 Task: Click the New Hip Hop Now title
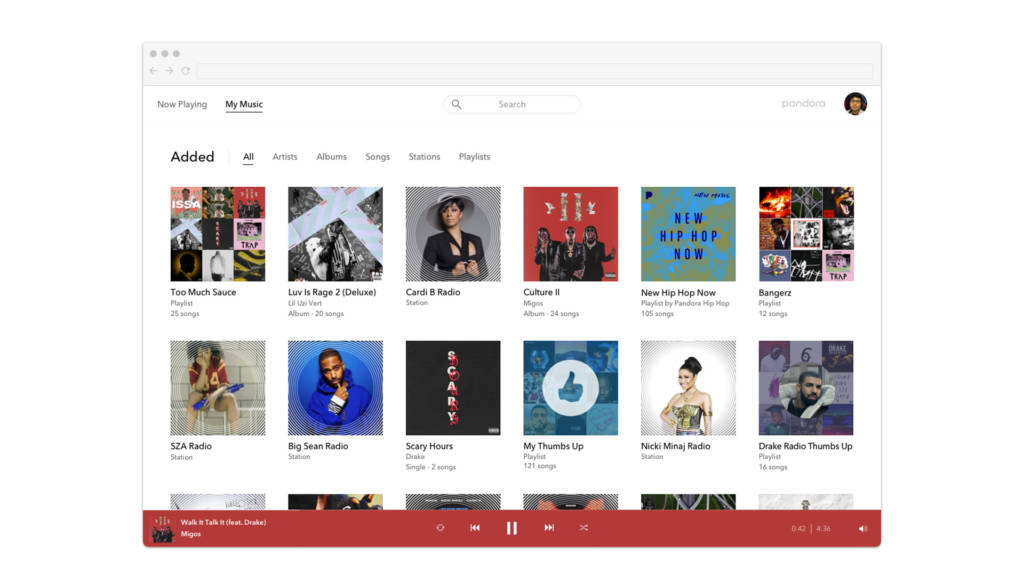point(678,293)
